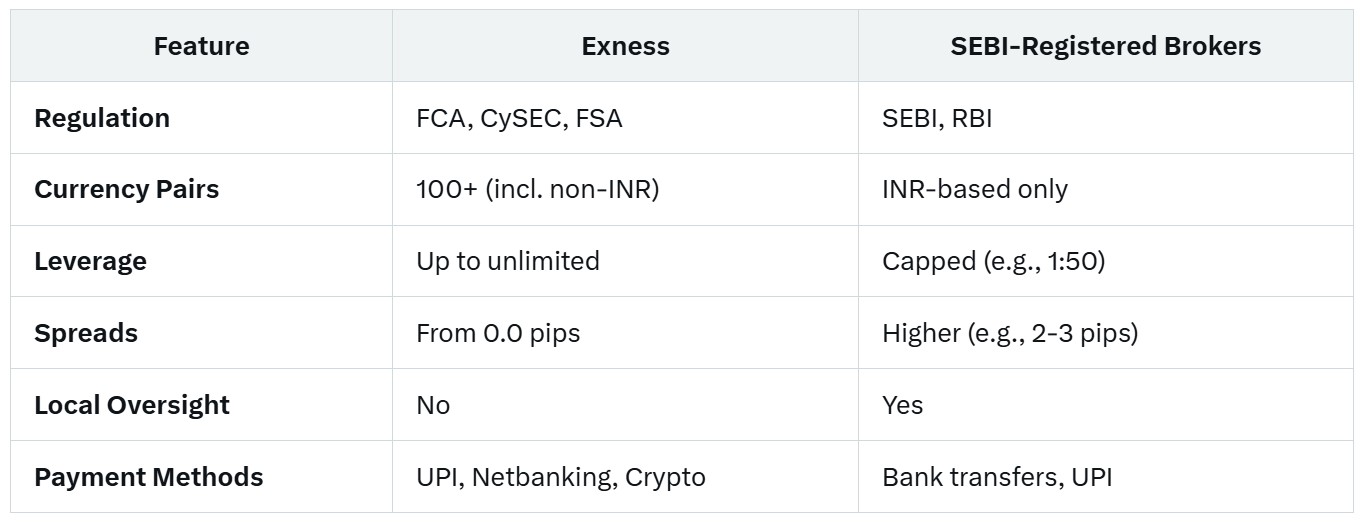The height and width of the screenshot is (530, 1364).
Task: Select the Payment Methods row label
Action: click(x=149, y=477)
